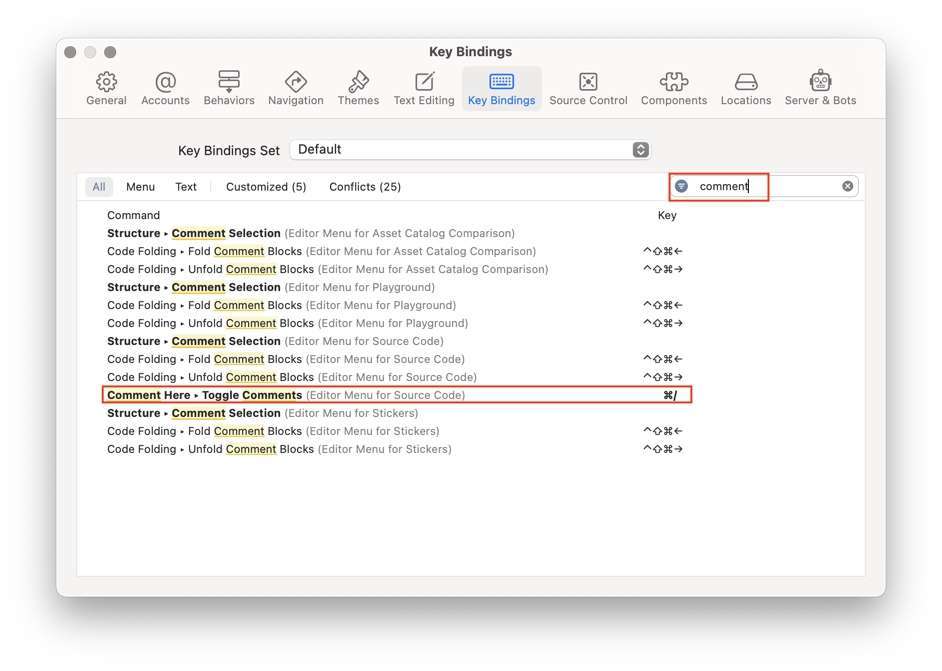The height and width of the screenshot is (671, 942).
Task: Filter by Menu key bindings
Action: (140, 187)
